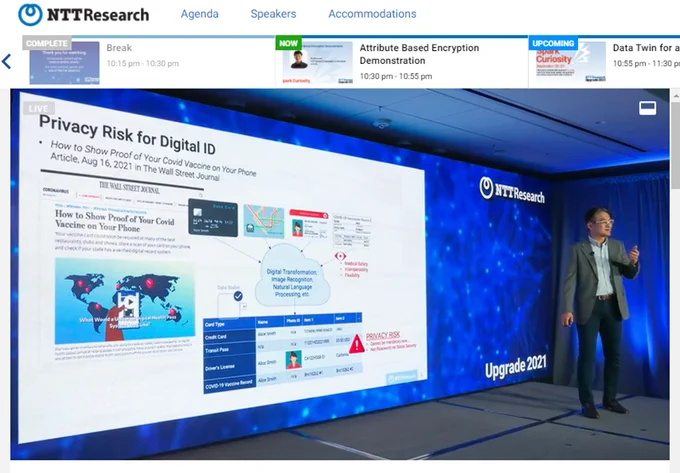Click Attribute Based Encryption Demonstration title

click(x=419, y=54)
